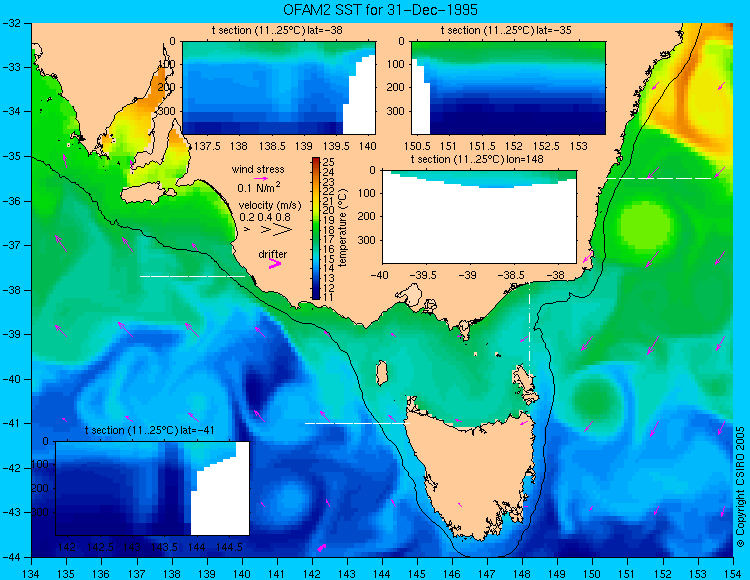The width and height of the screenshot is (750, 580).
Task: Open the lat=-38 temperature section inset plot
Action: (x=279, y=88)
